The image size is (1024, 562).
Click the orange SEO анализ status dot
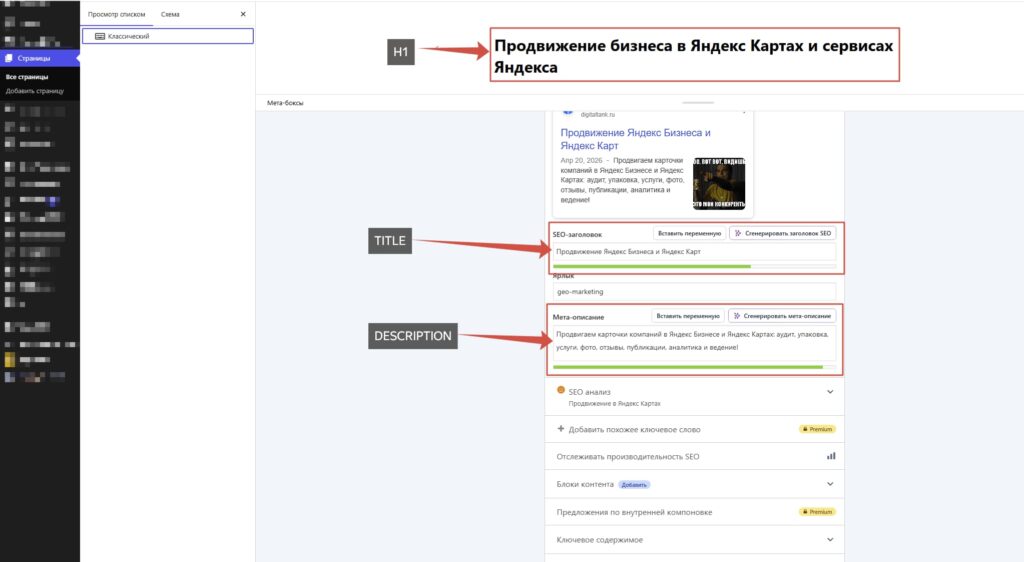[560, 390]
